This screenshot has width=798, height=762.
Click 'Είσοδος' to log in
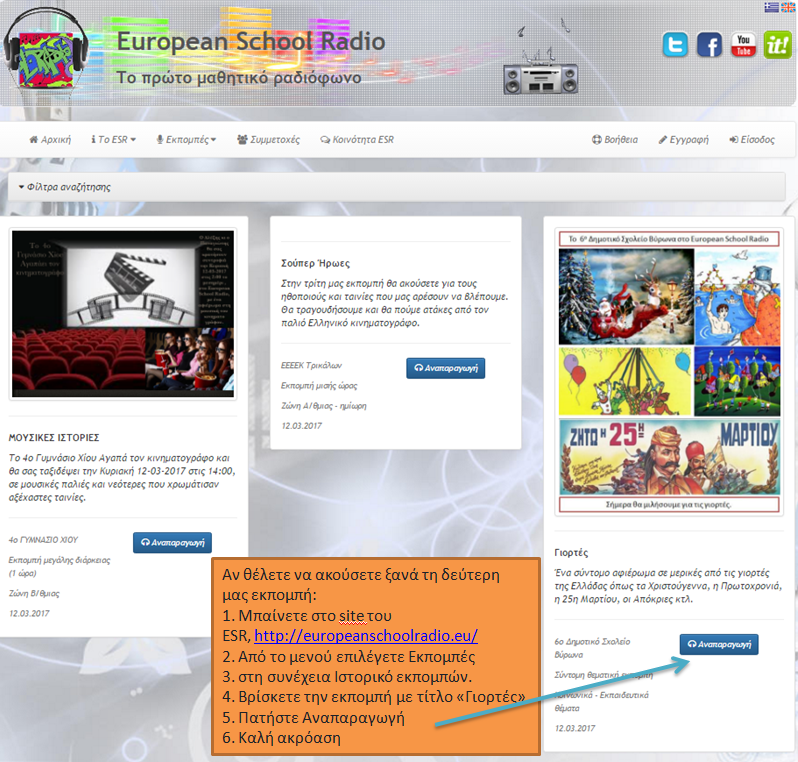[752, 140]
